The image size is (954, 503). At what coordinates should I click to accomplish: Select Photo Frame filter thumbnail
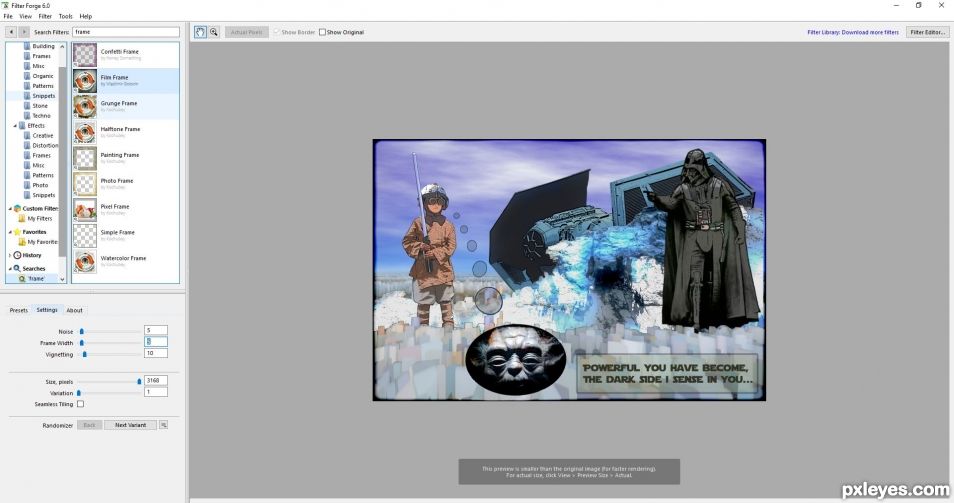click(x=85, y=184)
